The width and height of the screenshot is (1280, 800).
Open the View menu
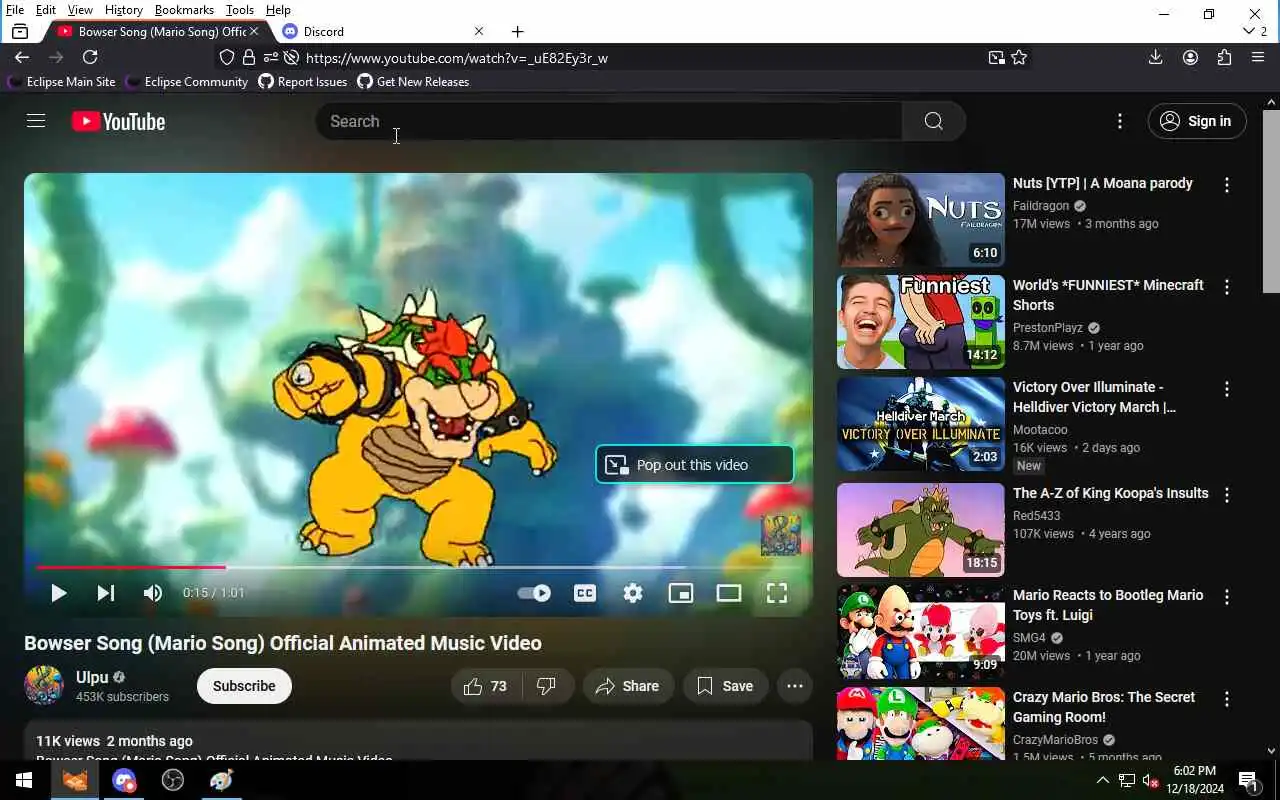(80, 10)
